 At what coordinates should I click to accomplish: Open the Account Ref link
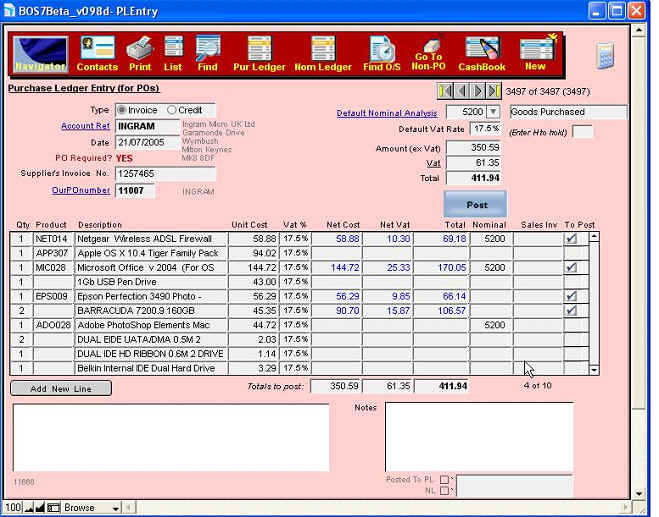click(85, 126)
